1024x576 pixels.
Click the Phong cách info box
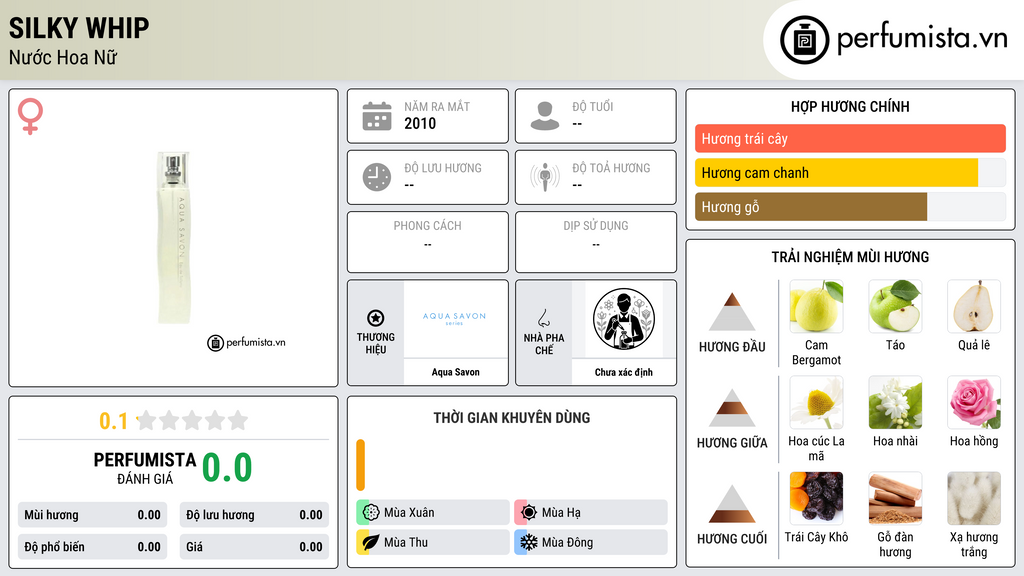tap(428, 242)
